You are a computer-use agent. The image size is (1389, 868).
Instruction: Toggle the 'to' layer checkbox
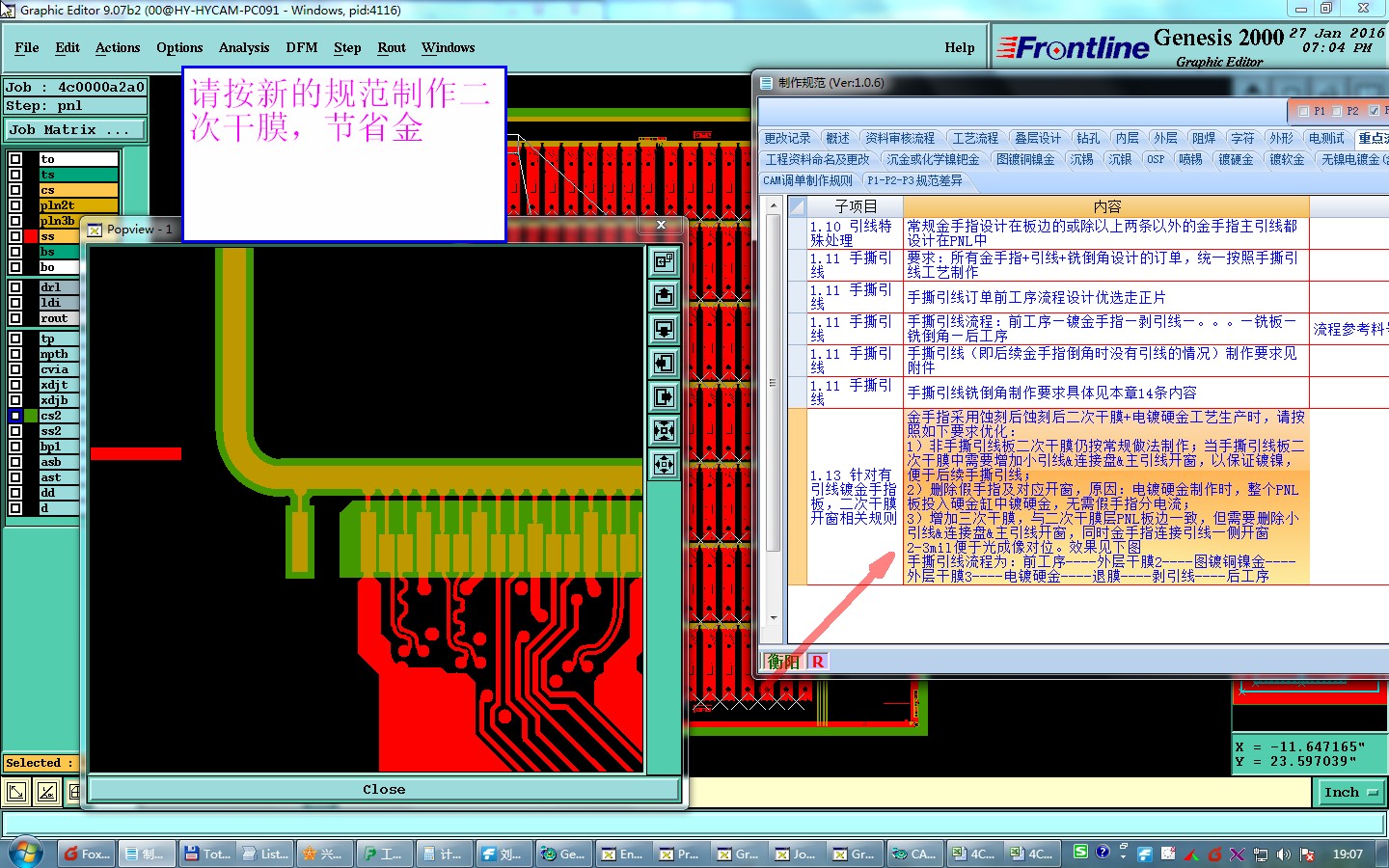click(15, 159)
